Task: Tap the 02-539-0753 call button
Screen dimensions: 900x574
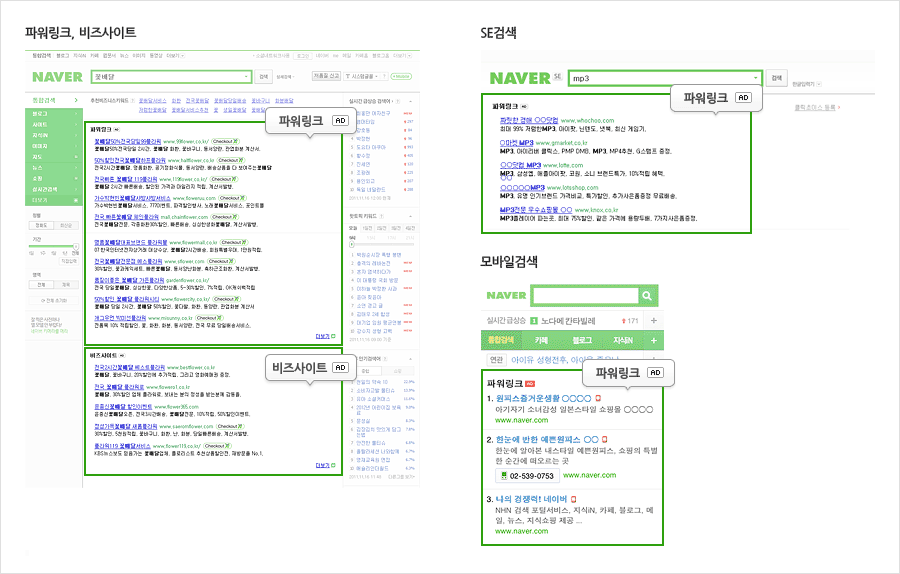Action: tap(527, 476)
